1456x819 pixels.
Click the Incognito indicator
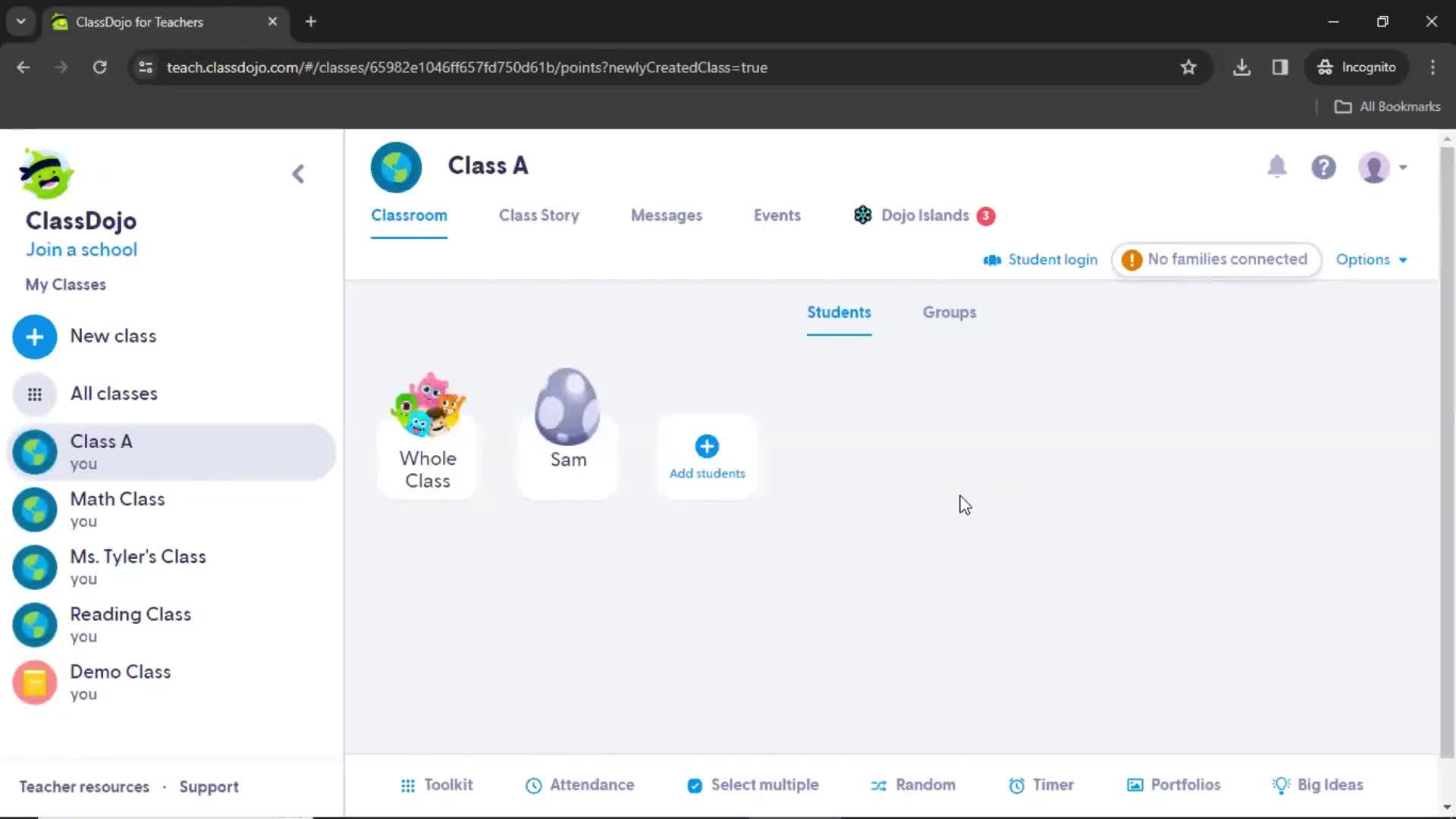click(x=1357, y=67)
